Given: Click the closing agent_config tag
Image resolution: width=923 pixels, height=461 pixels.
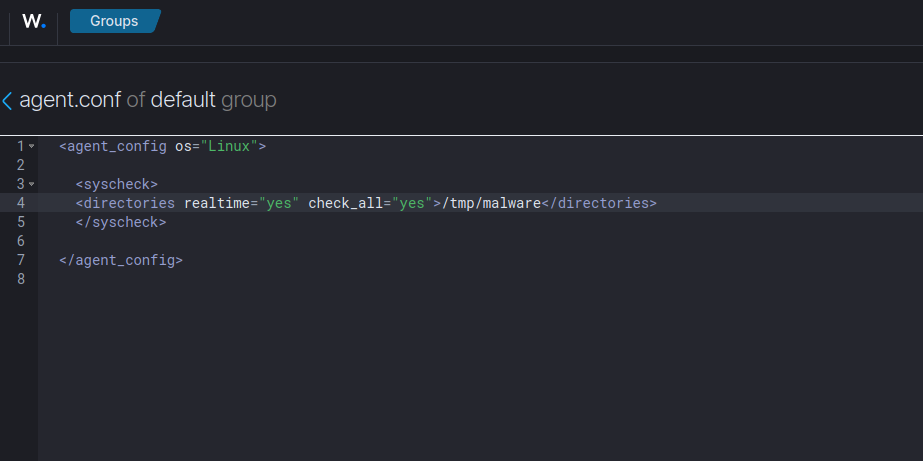Looking at the screenshot, I should pos(121,260).
